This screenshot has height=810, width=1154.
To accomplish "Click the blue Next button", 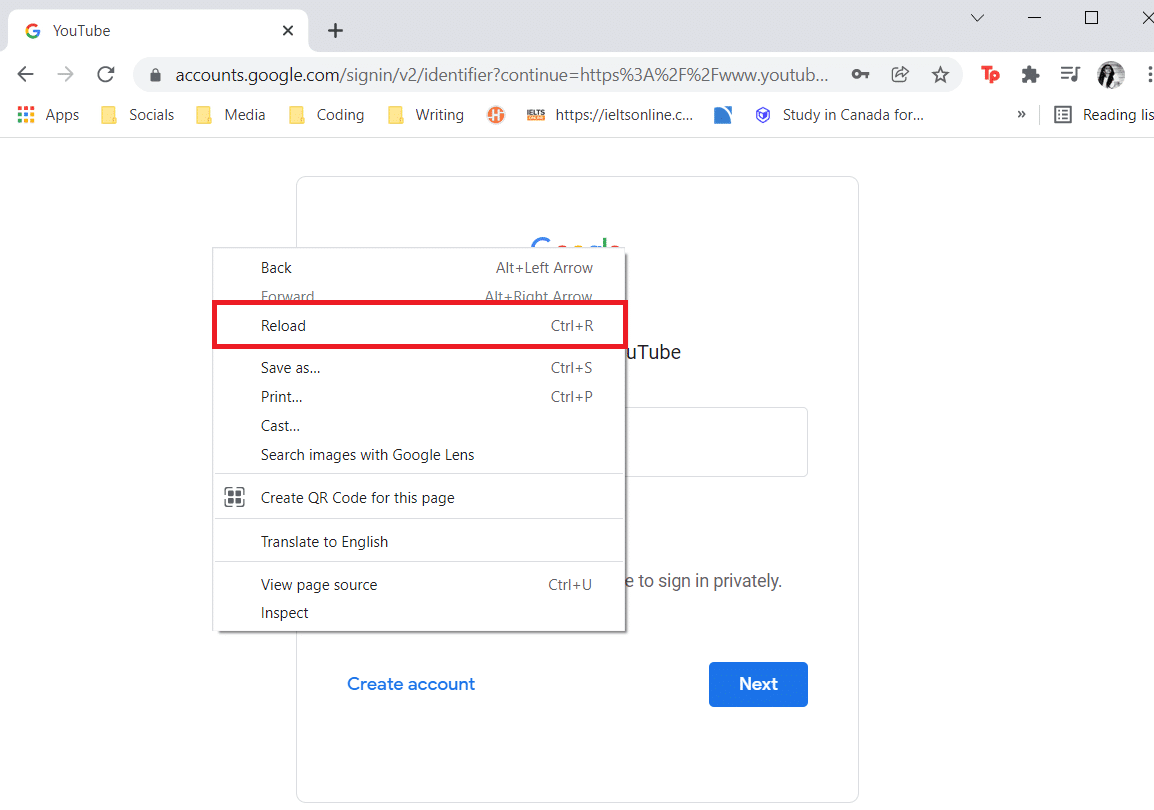I will tap(758, 684).
